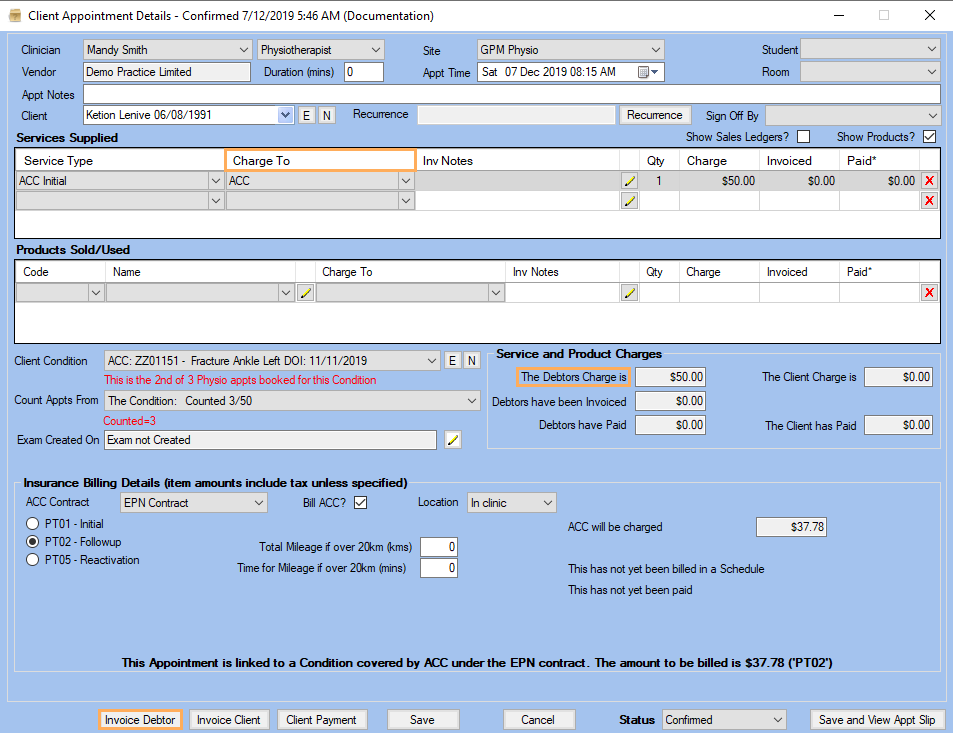The image size is (953, 733).
Task: Toggle Show Sales Ledgers checkbox
Action: pyautogui.click(x=803, y=137)
